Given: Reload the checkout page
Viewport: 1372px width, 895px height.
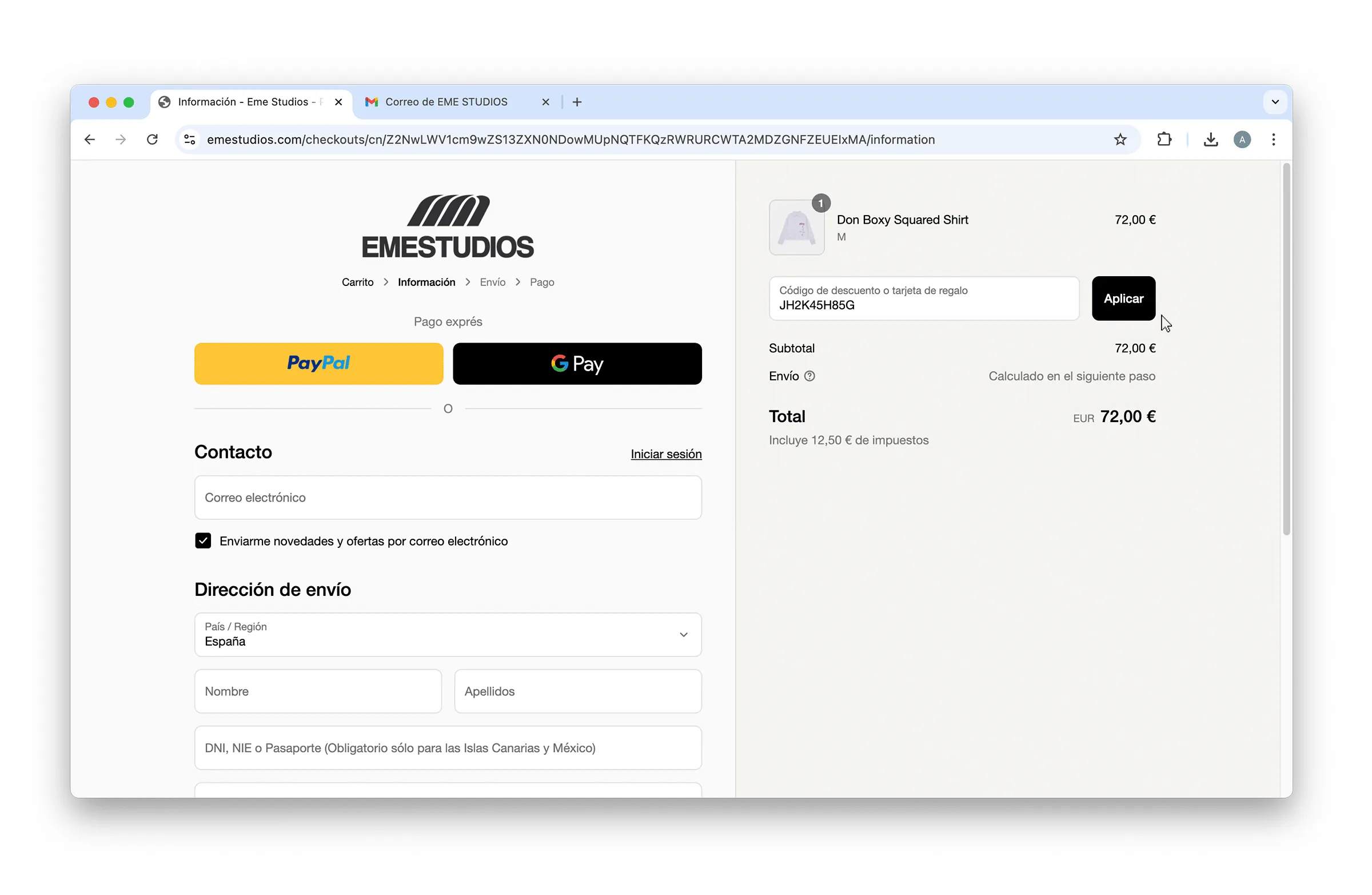Looking at the screenshot, I should click(152, 140).
